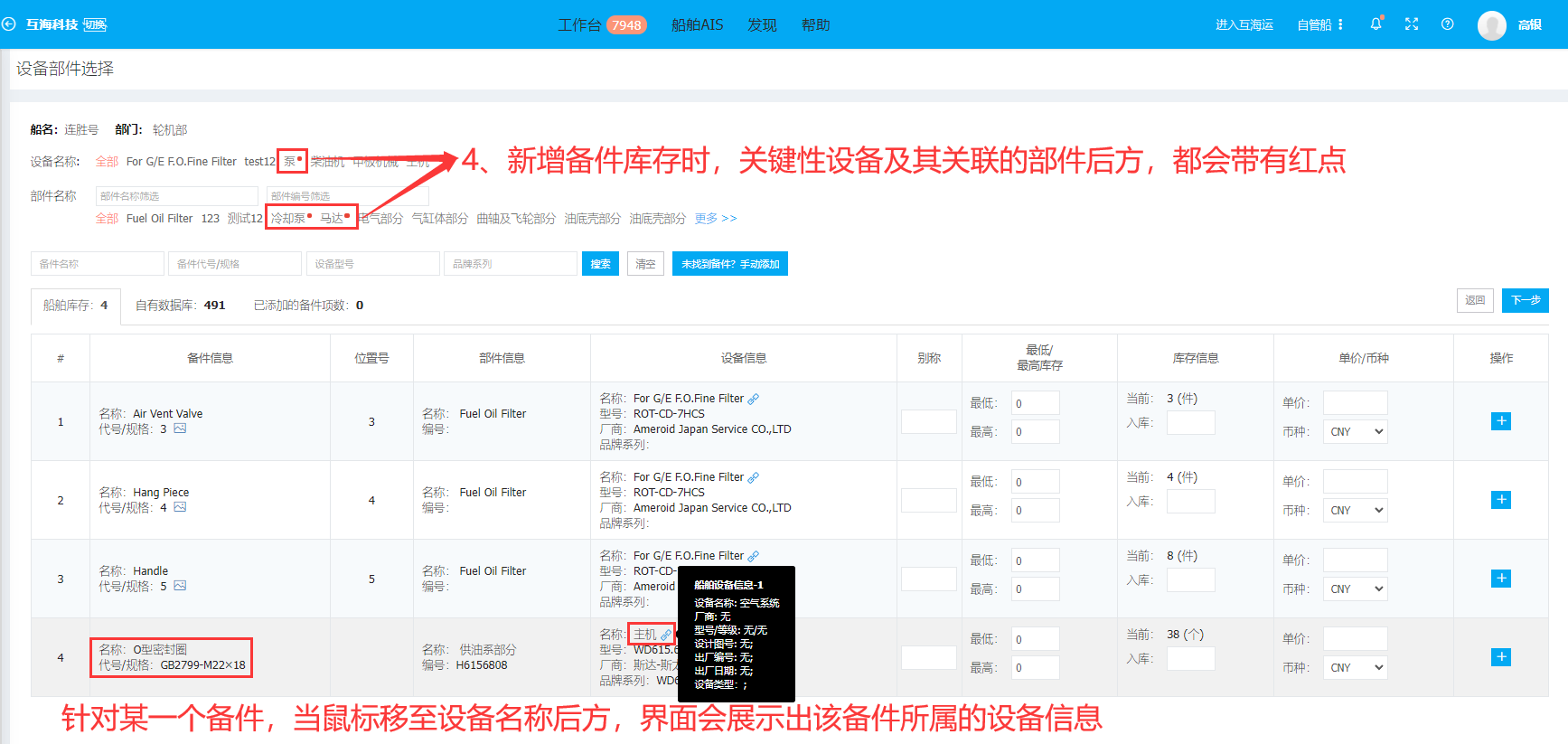Click link icon beside equipment in row 2
Viewport: 1568px width, 744px height.
pyautogui.click(x=754, y=477)
